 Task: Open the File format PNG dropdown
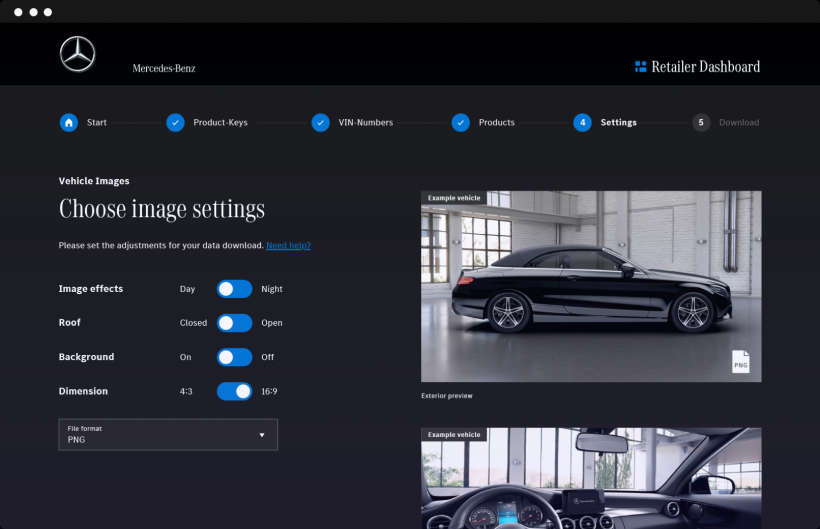pos(168,434)
